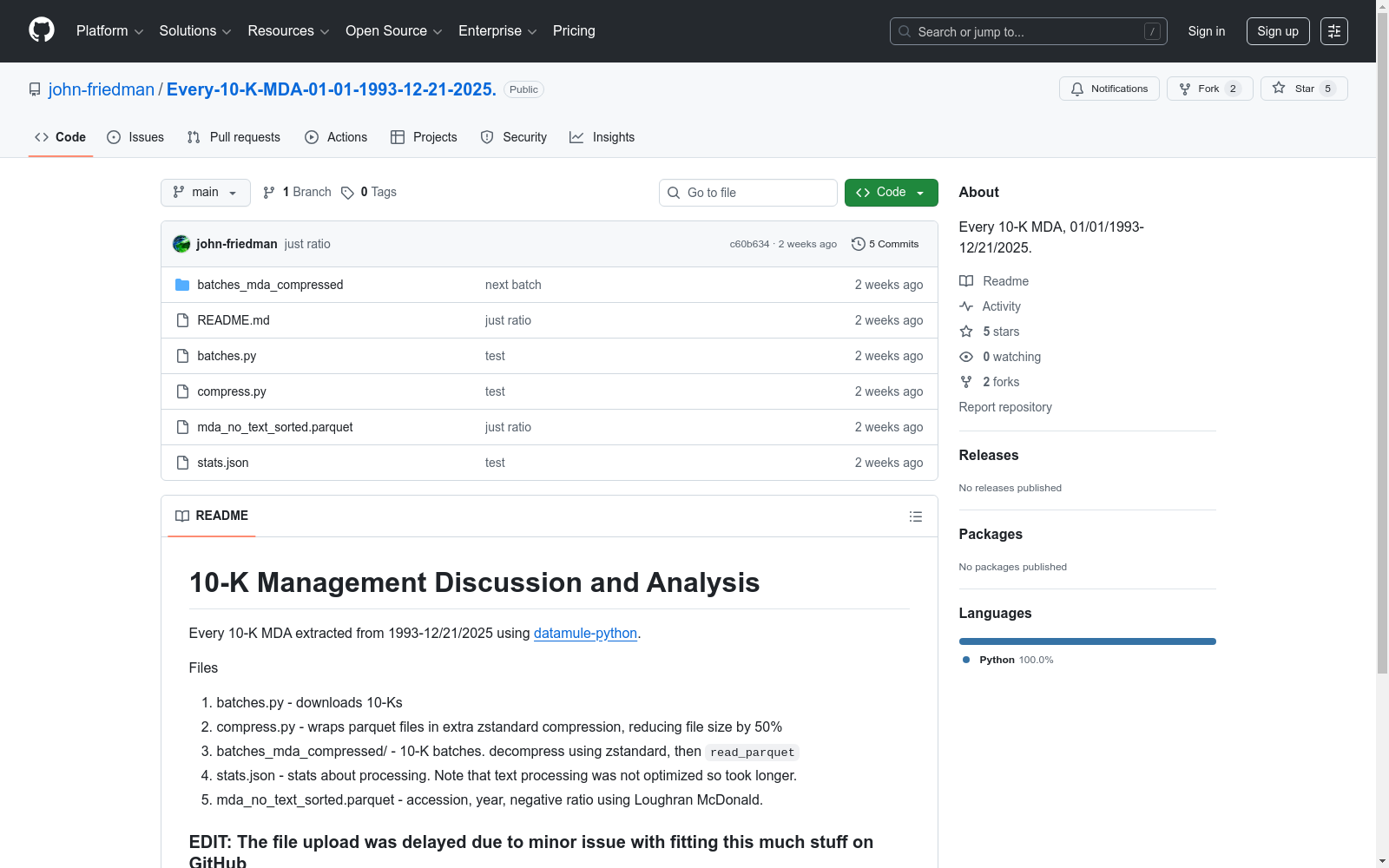
Task: Click the Sign in link
Action: (1207, 31)
